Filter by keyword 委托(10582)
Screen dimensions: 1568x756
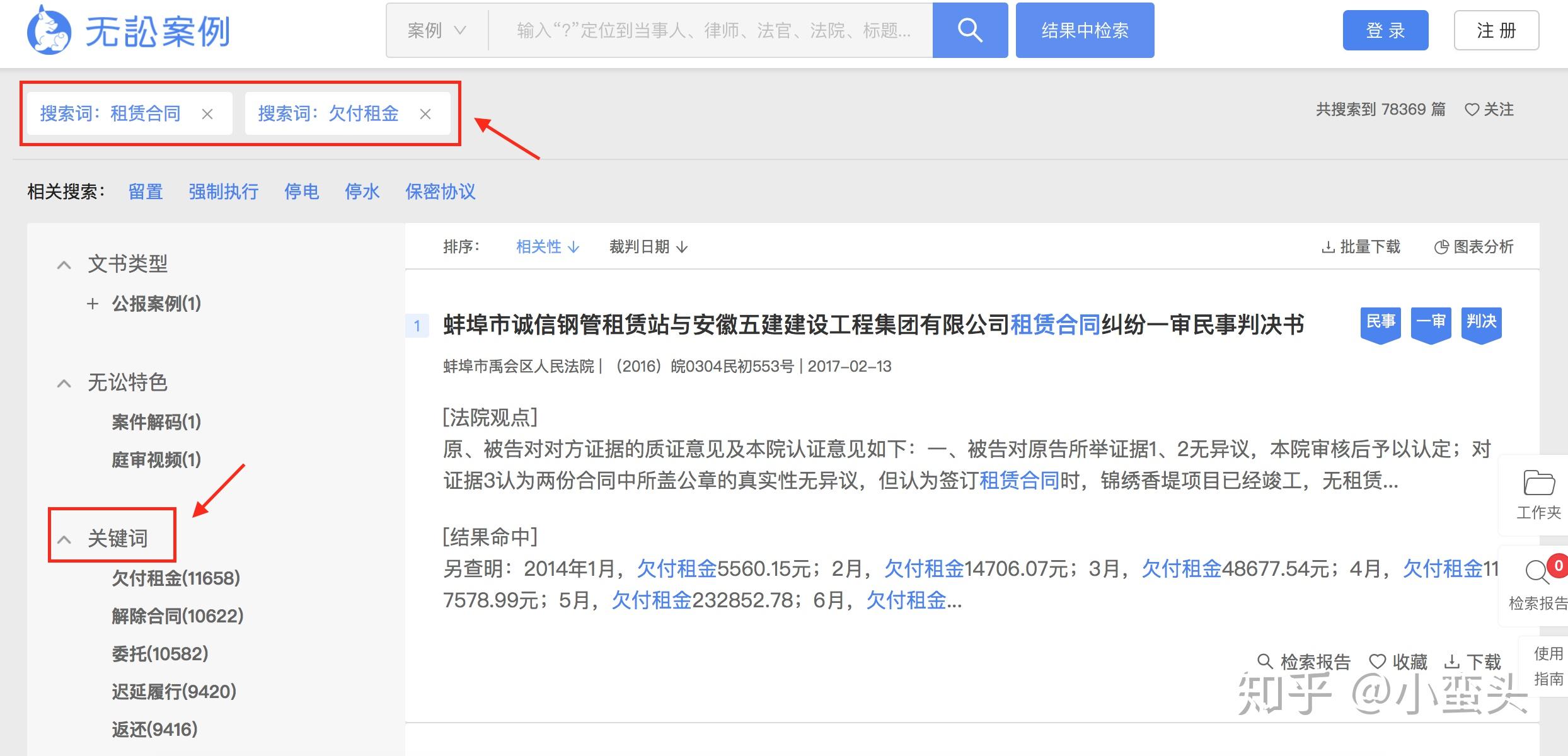(x=159, y=654)
